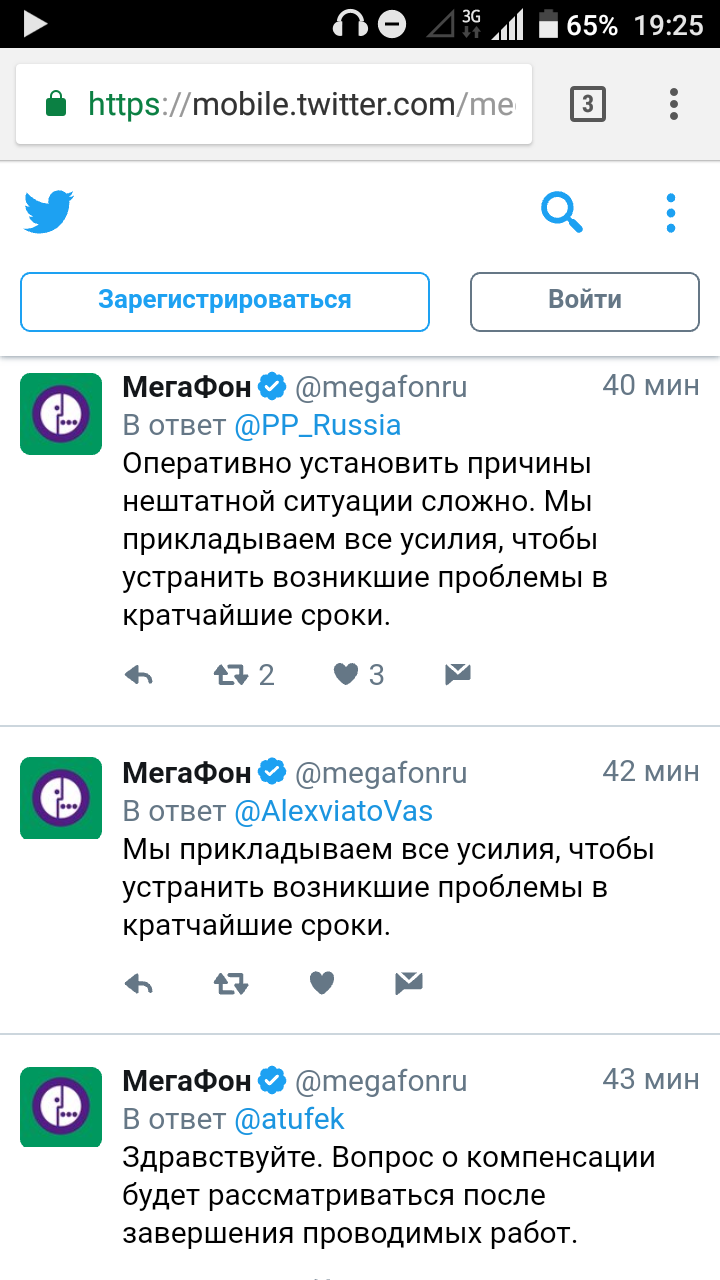Open the @atufek mention link
The height and width of the screenshot is (1280, 720).
289,1118
